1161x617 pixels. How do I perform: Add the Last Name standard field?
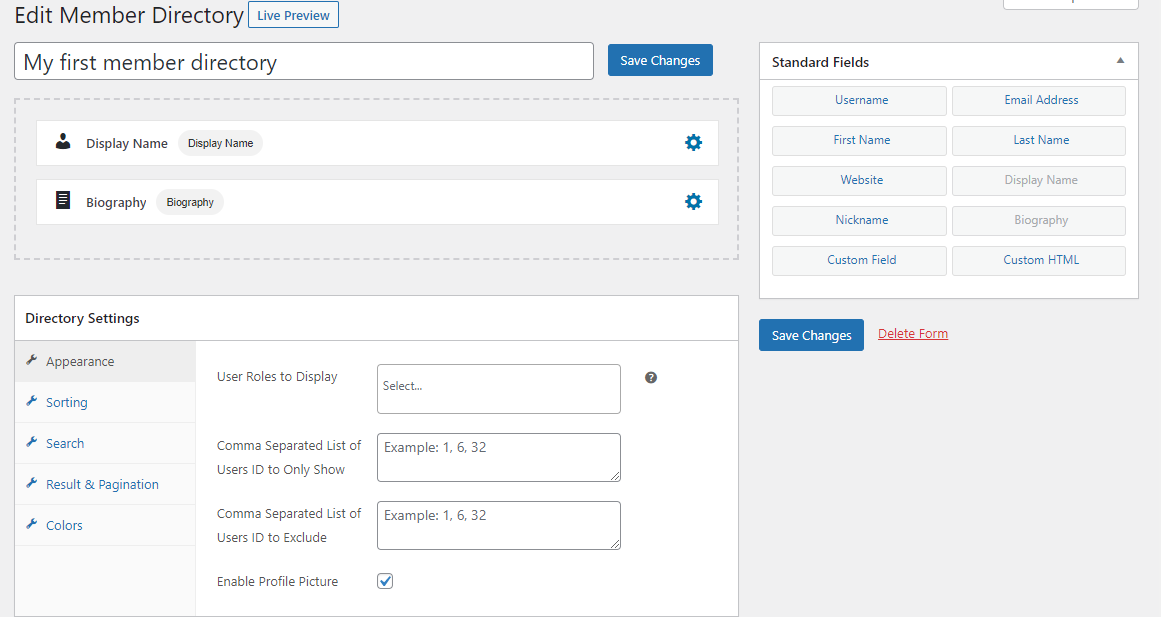[1039, 141]
